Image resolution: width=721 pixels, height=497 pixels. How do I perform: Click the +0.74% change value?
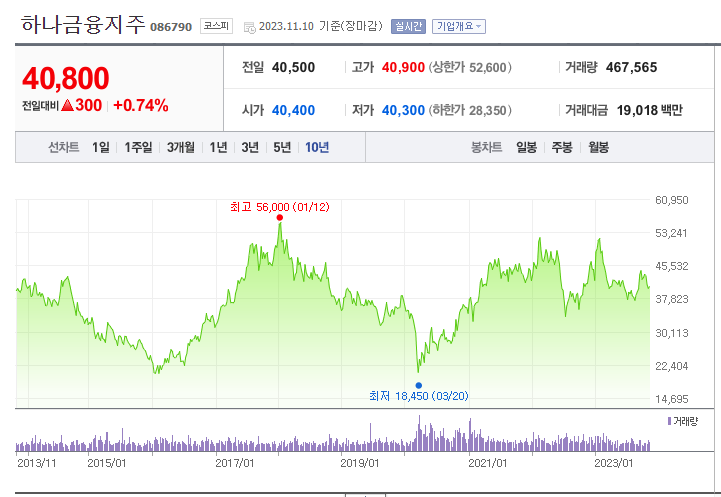(141, 106)
